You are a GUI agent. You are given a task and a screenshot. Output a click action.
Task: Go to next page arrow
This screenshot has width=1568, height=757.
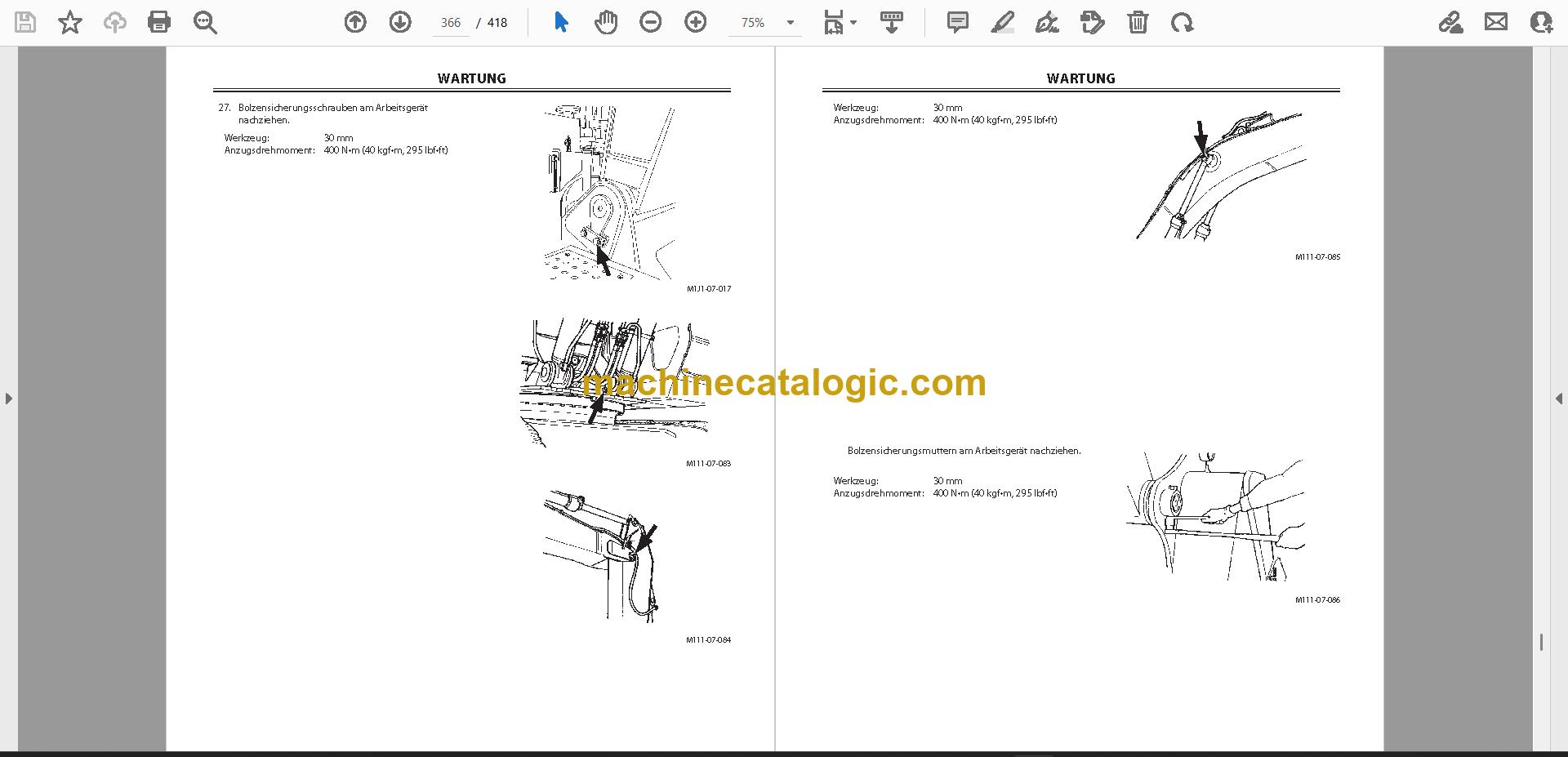(400, 22)
